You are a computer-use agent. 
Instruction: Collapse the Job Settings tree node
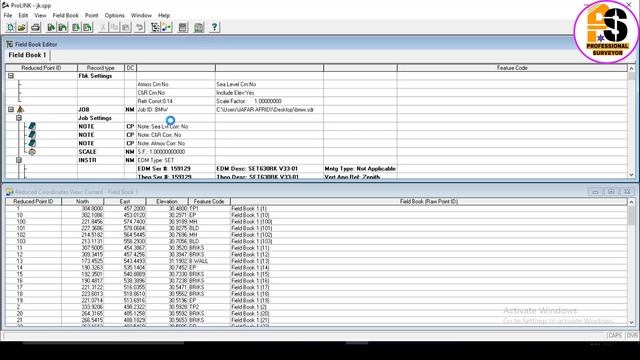point(19,118)
